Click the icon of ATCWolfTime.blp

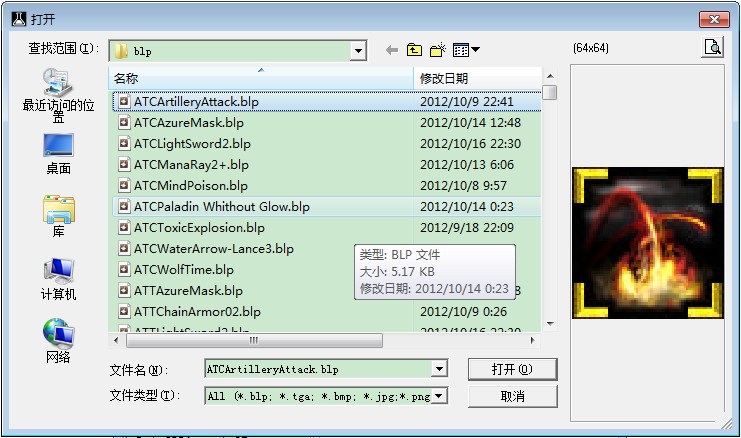[124, 269]
